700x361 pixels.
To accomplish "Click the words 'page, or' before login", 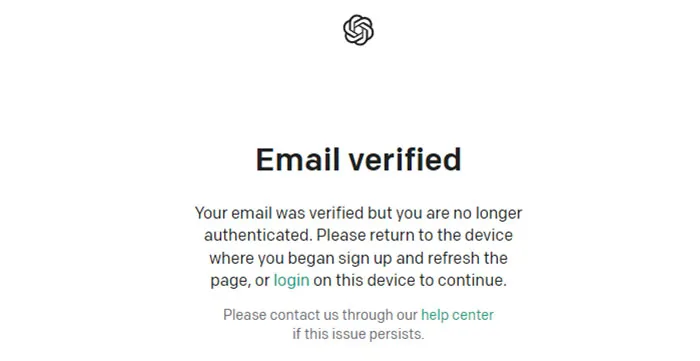I will click(x=240, y=281).
